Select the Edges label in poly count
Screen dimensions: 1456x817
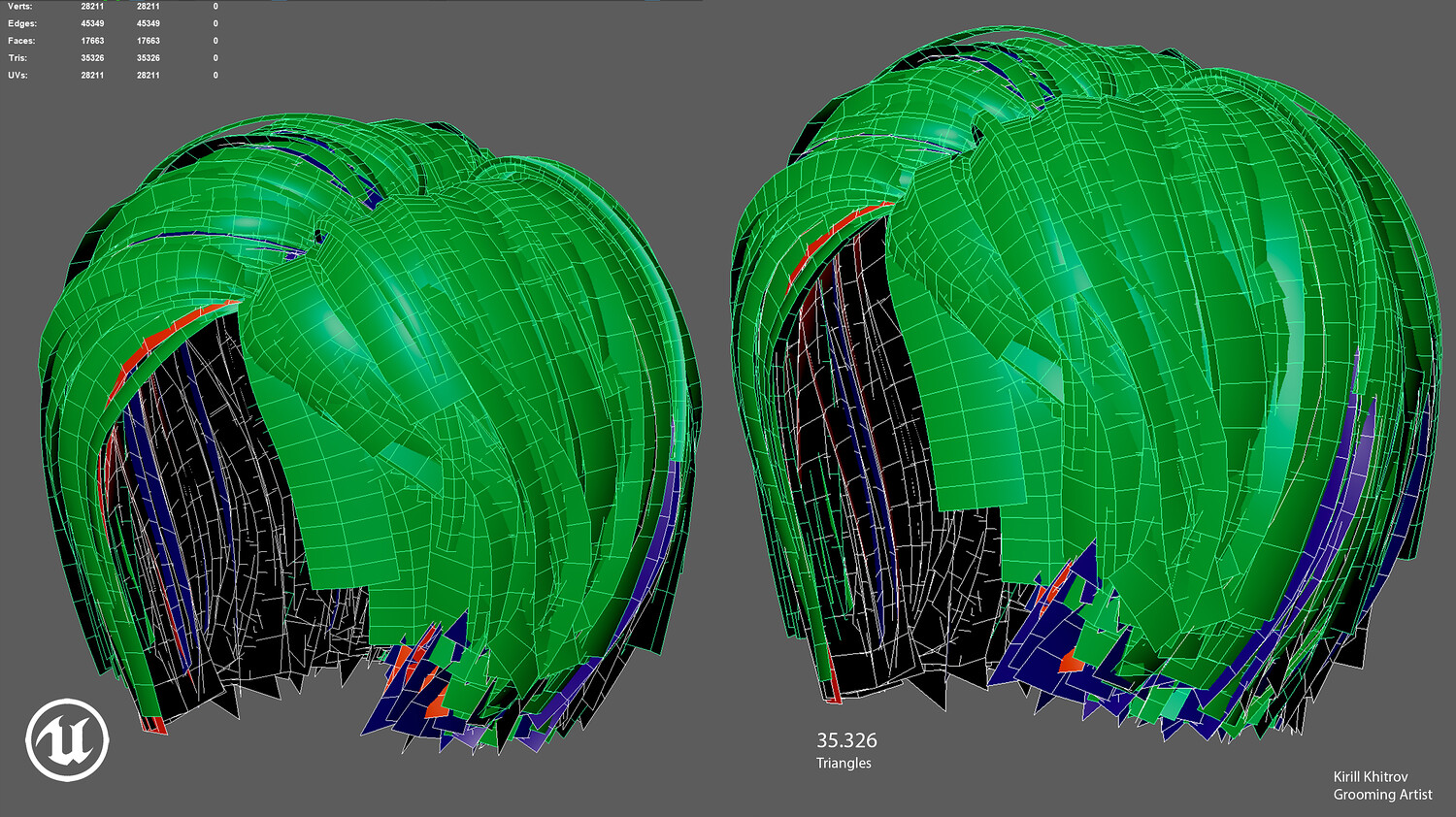coord(21,23)
